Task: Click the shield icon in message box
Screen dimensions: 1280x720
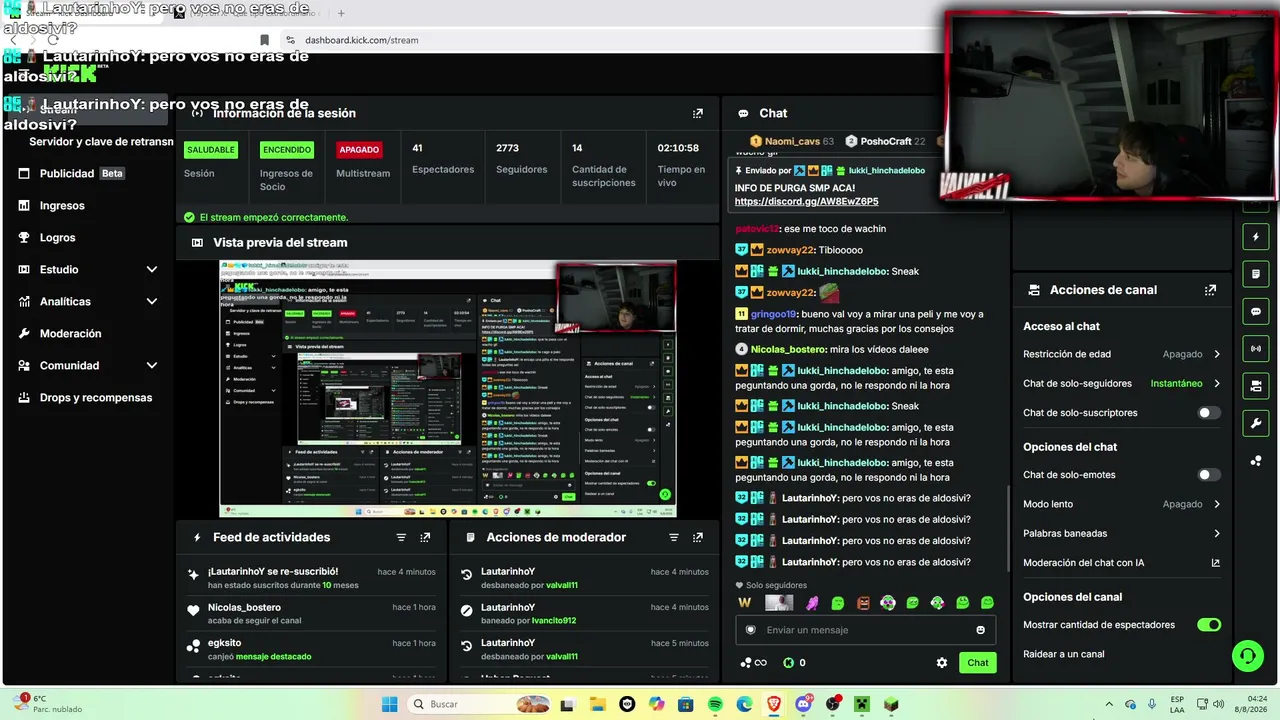Action: (751, 630)
